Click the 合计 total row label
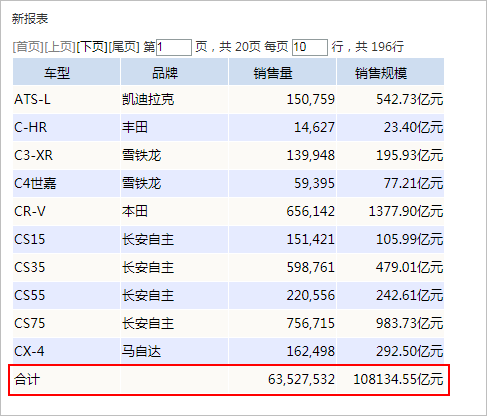The height and width of the screenshot is (416, 487). point(27,379)
